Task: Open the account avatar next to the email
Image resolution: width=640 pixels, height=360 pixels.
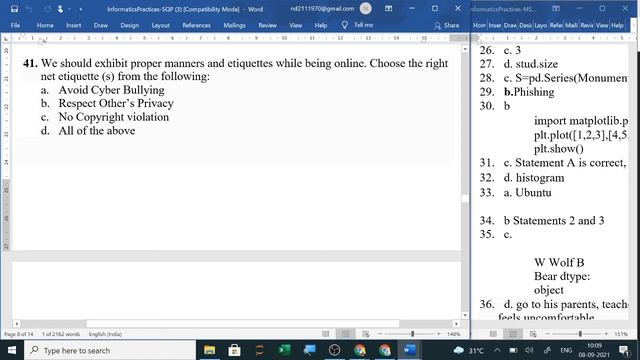Action: click(366, 9)
